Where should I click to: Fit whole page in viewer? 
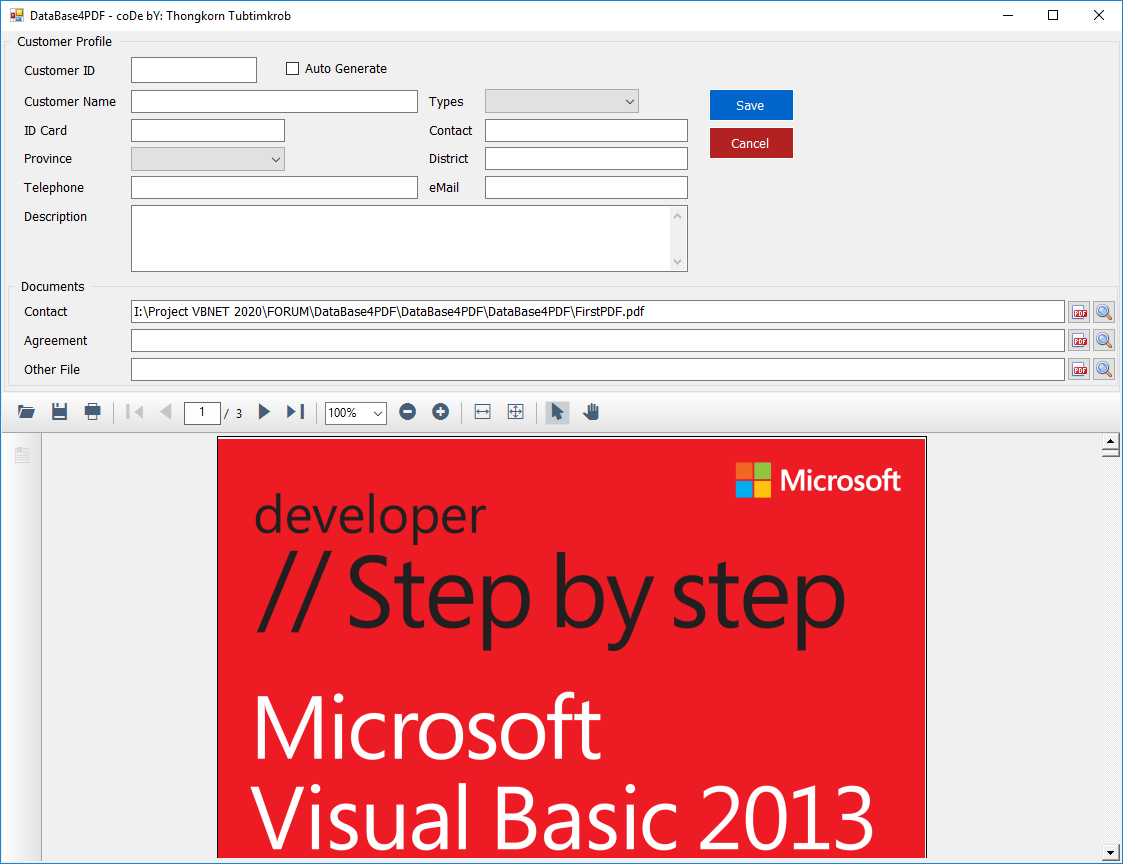(x=516, y=412)
